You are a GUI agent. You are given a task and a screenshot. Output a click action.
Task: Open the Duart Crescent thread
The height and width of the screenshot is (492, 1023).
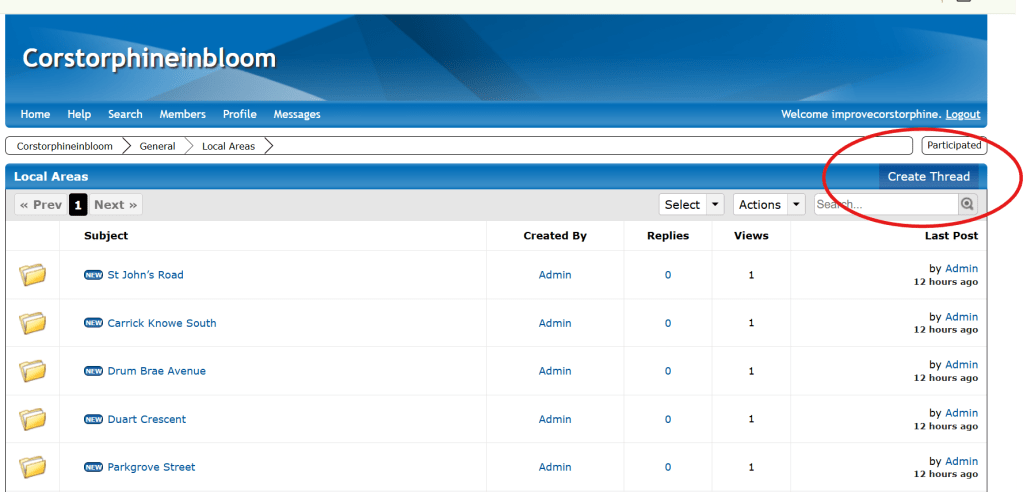click(147, 420)
